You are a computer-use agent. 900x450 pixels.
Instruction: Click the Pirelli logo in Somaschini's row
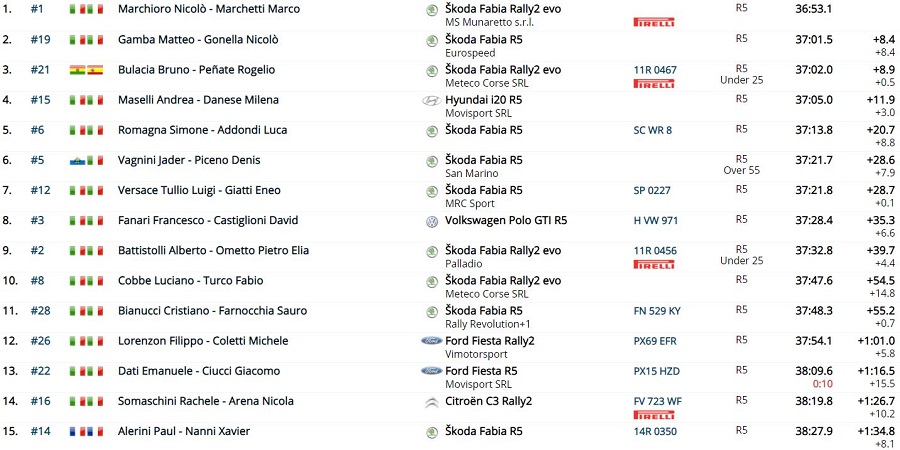[x=654, y=414]
